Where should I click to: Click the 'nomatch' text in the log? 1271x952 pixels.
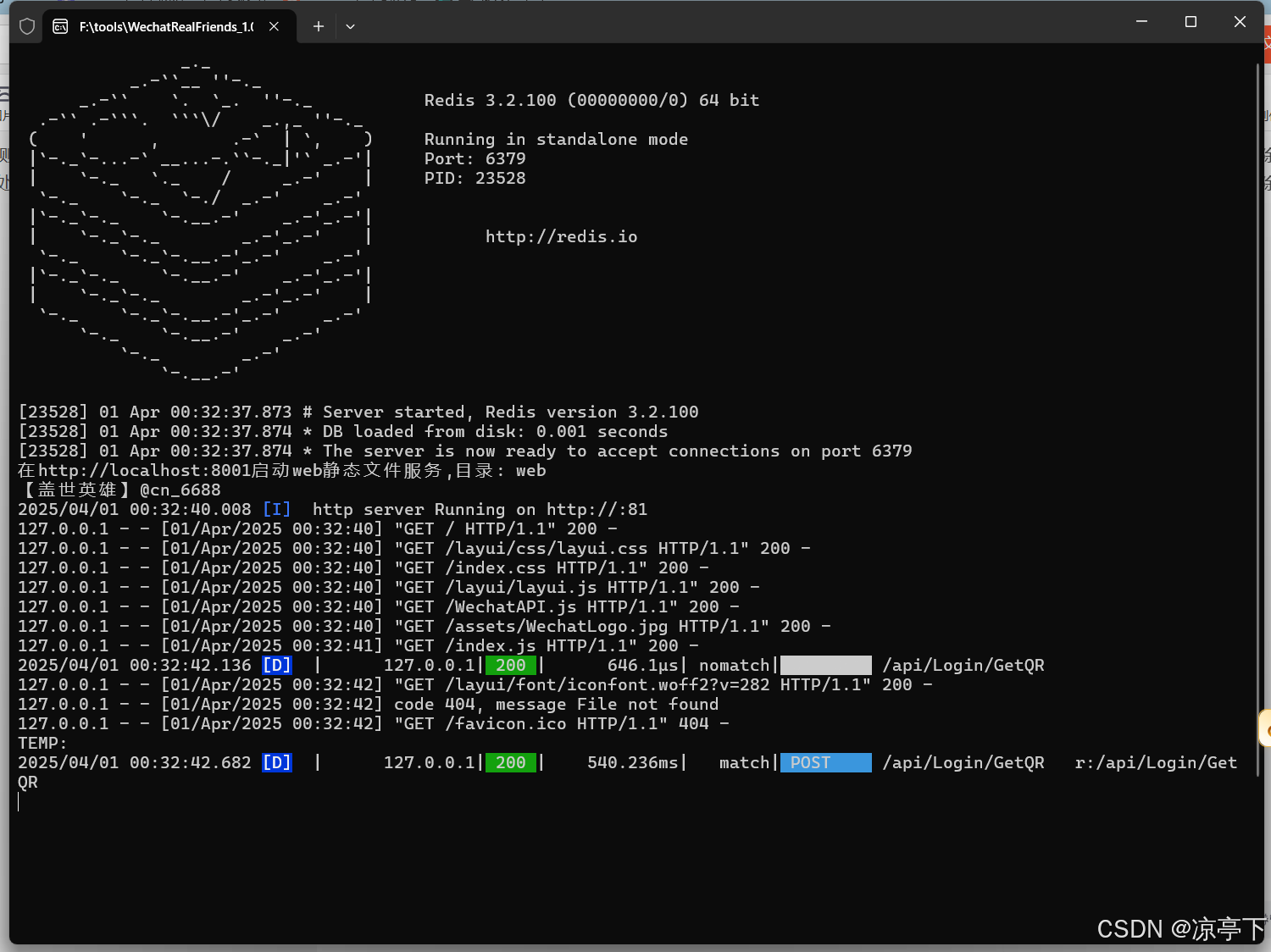click(x=734, y=665)
